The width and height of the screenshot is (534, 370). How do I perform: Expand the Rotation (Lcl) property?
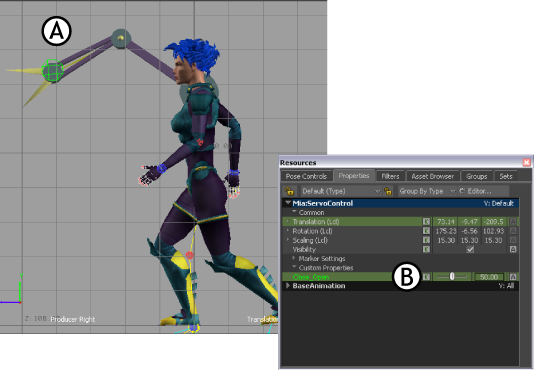coord(288,231)
